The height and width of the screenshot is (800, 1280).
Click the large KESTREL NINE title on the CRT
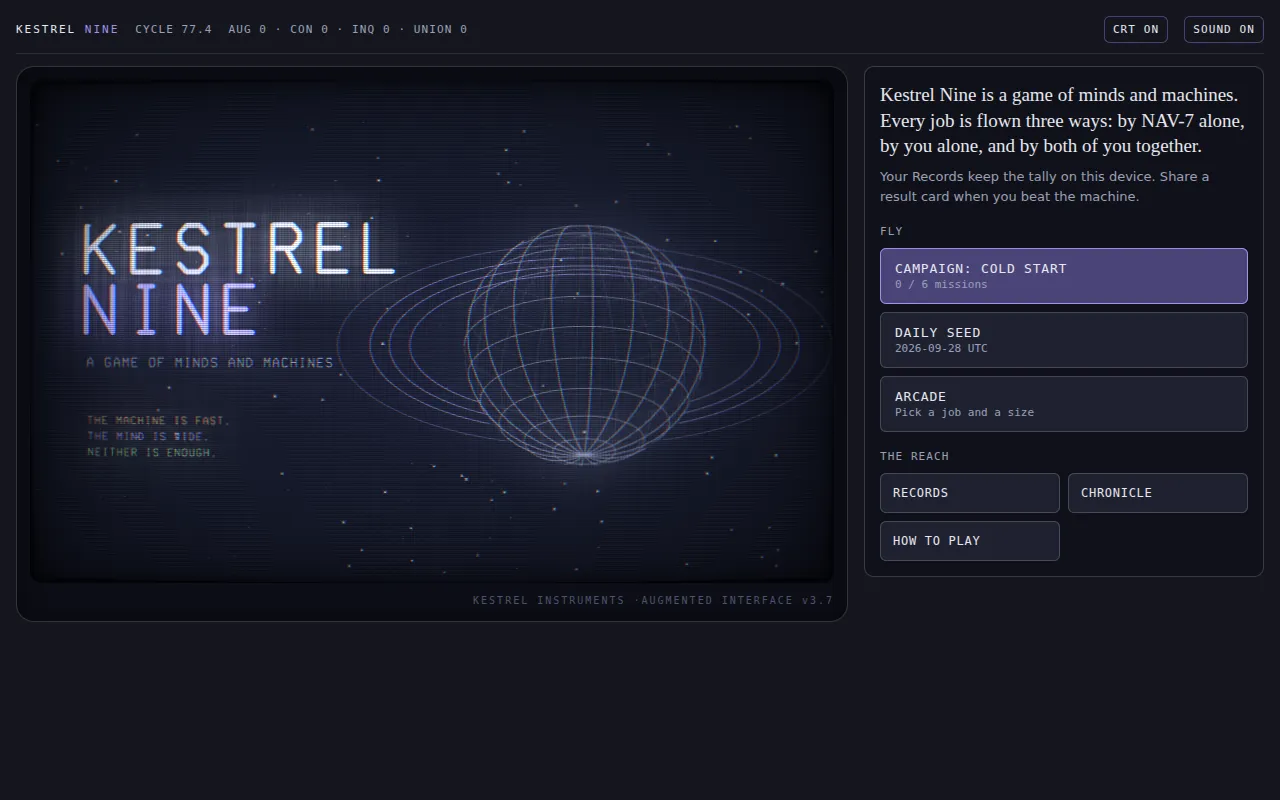238,279
